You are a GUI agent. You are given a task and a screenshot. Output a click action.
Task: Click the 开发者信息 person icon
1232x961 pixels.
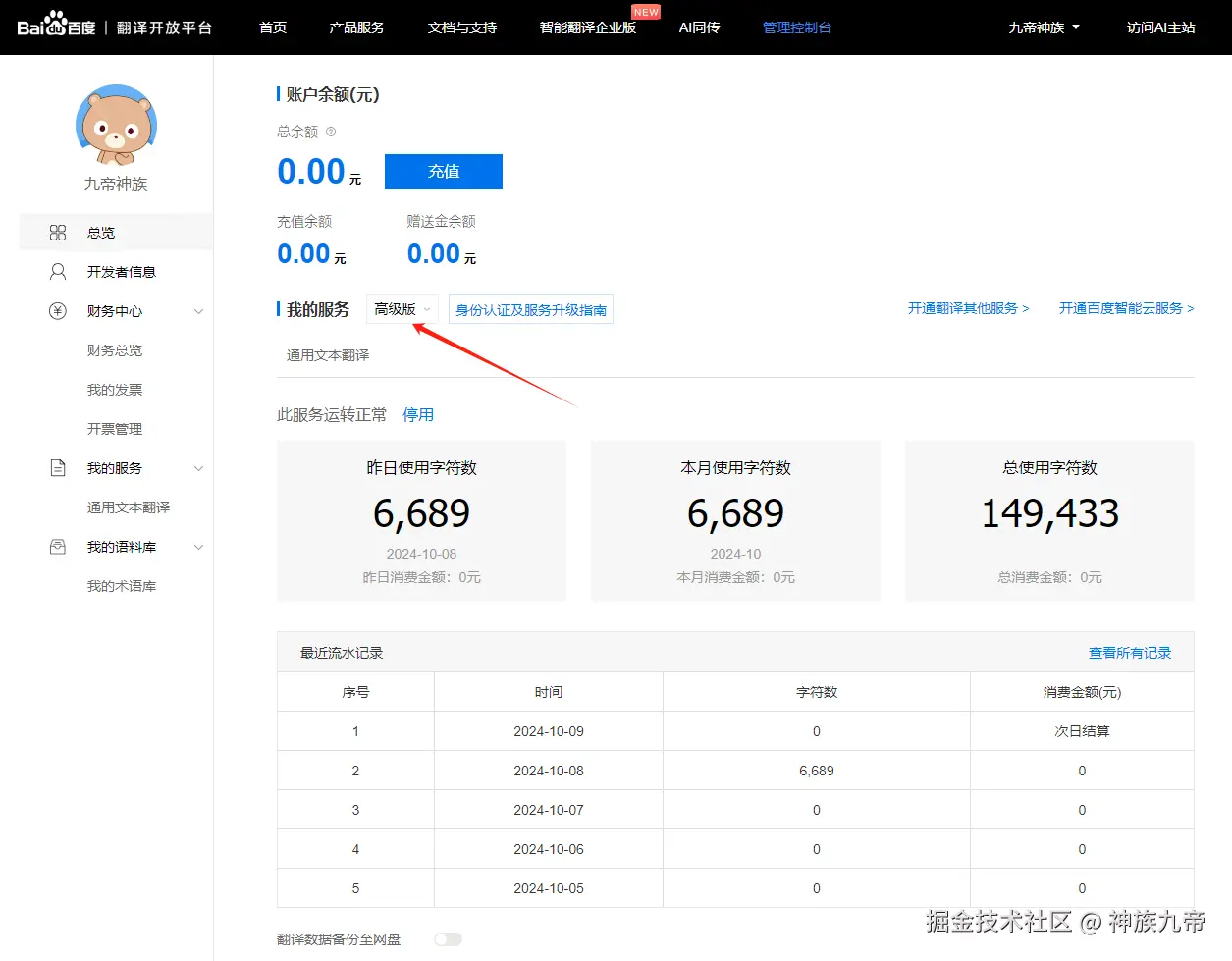click(58, 272)
